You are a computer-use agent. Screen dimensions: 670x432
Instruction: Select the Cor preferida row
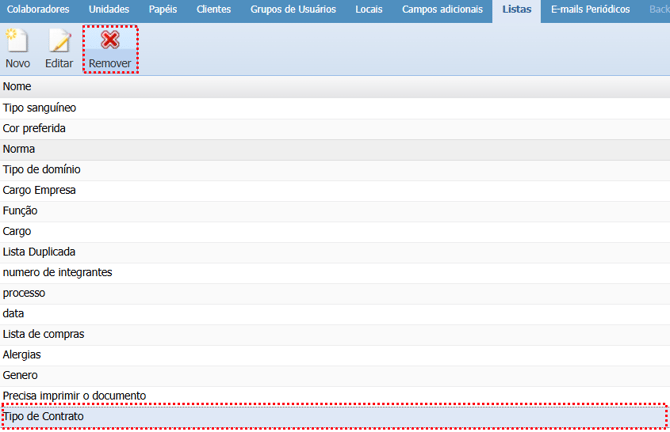(x=35, y=129)
